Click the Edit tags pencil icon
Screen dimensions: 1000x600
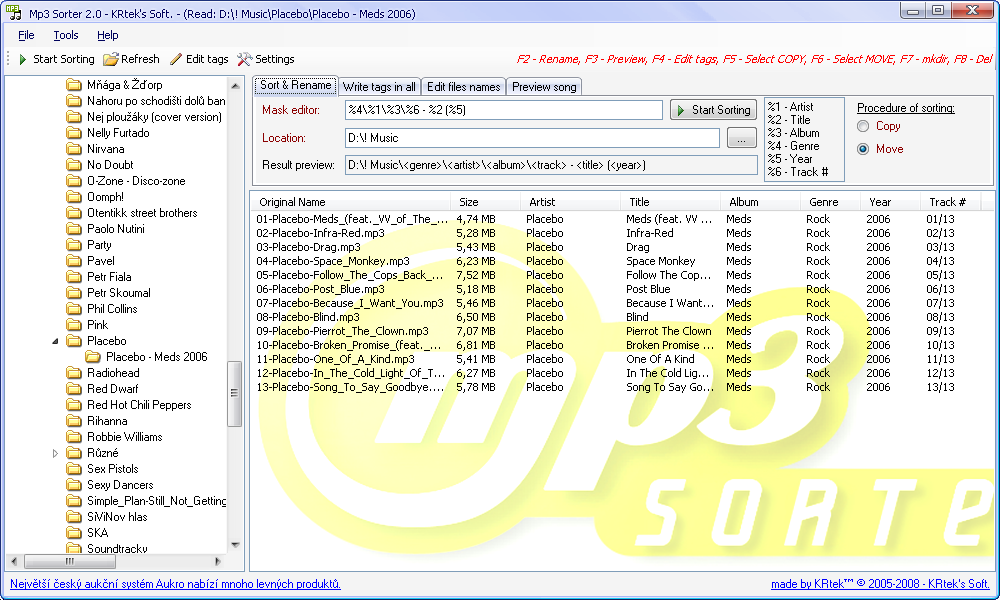coord(176,59)
